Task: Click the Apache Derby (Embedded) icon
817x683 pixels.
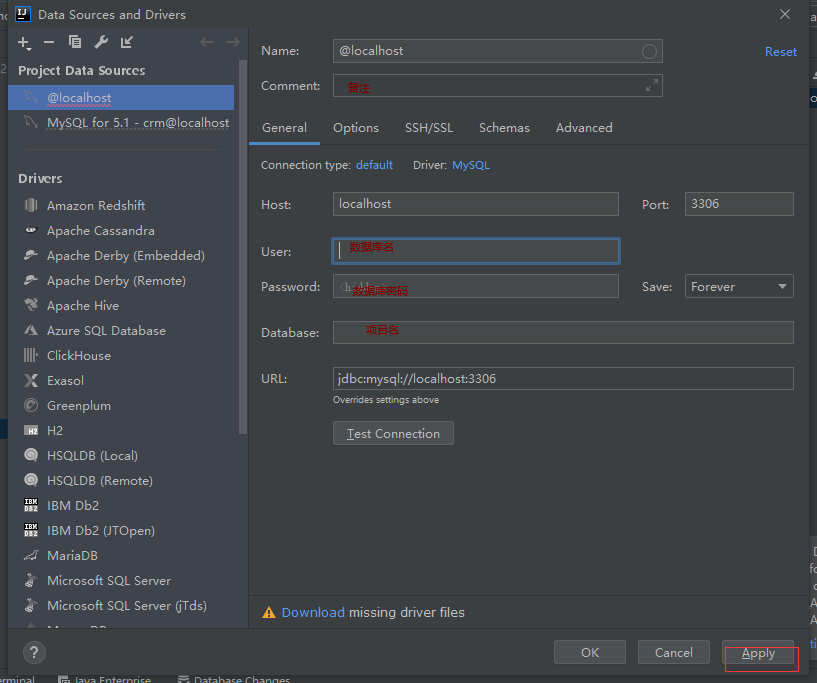Action: (x=31, y=255)
